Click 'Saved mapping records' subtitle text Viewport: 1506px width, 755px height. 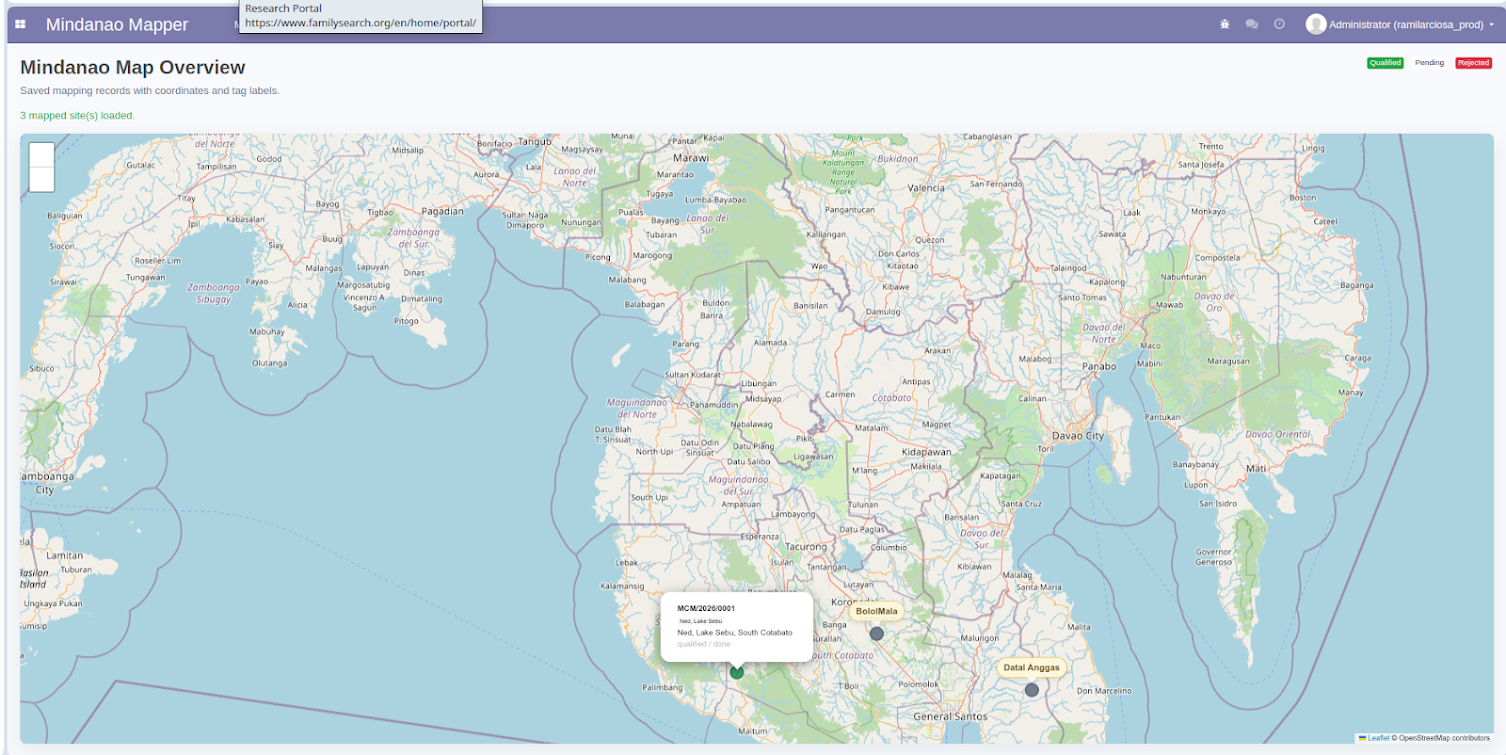150,90
